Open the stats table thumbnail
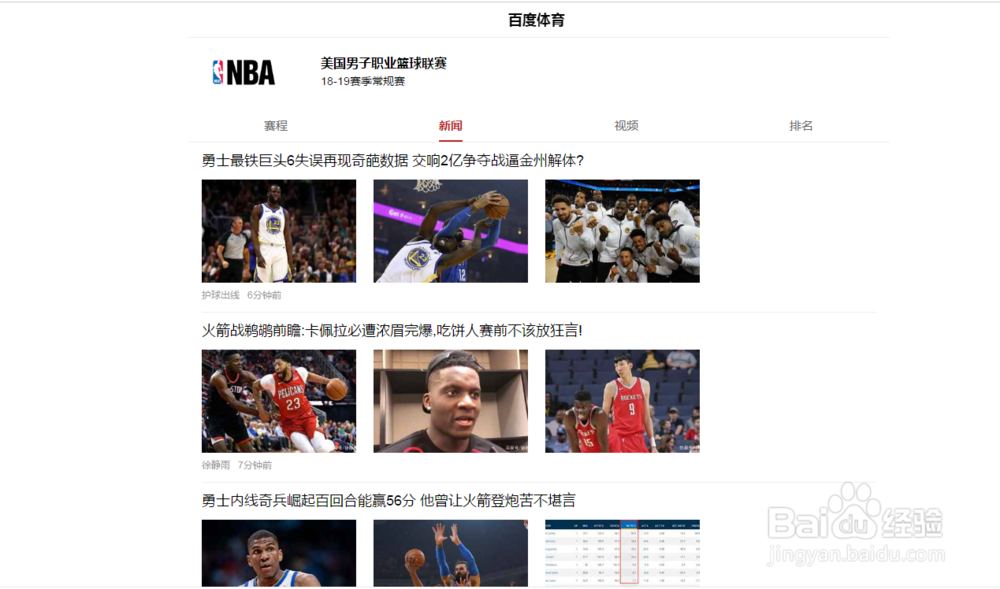Screen dimensions: 1000x589 (x=622, y=553)
